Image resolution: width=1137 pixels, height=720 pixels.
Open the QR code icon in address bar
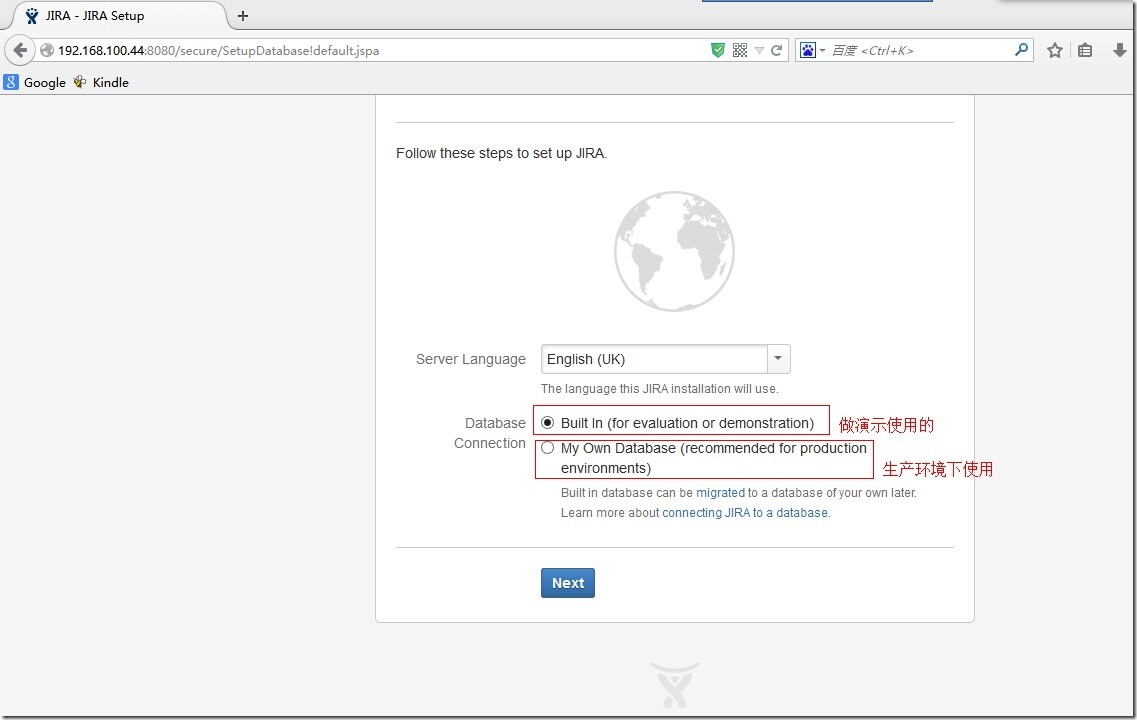[x=740, y=50]
